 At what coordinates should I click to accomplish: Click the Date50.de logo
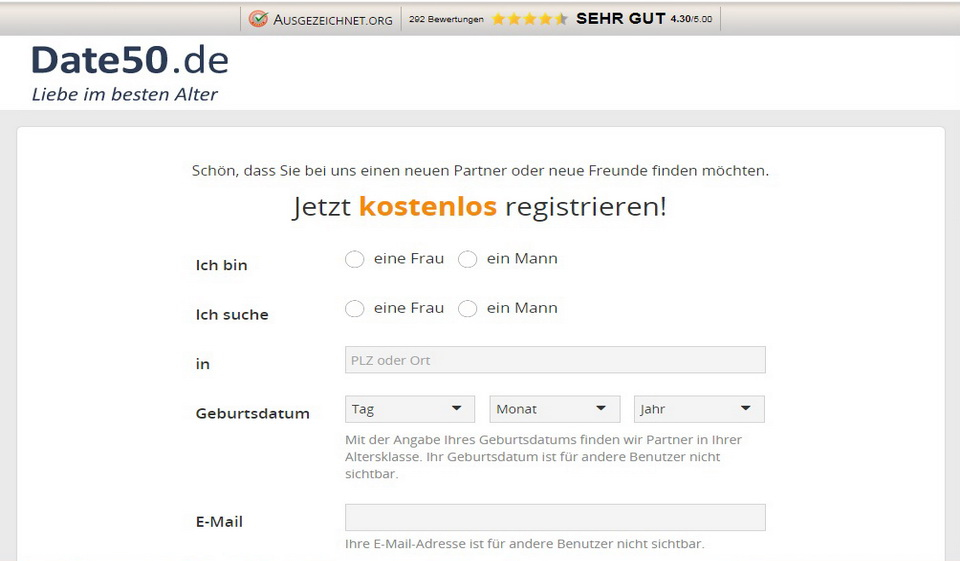tap(130, 60)
